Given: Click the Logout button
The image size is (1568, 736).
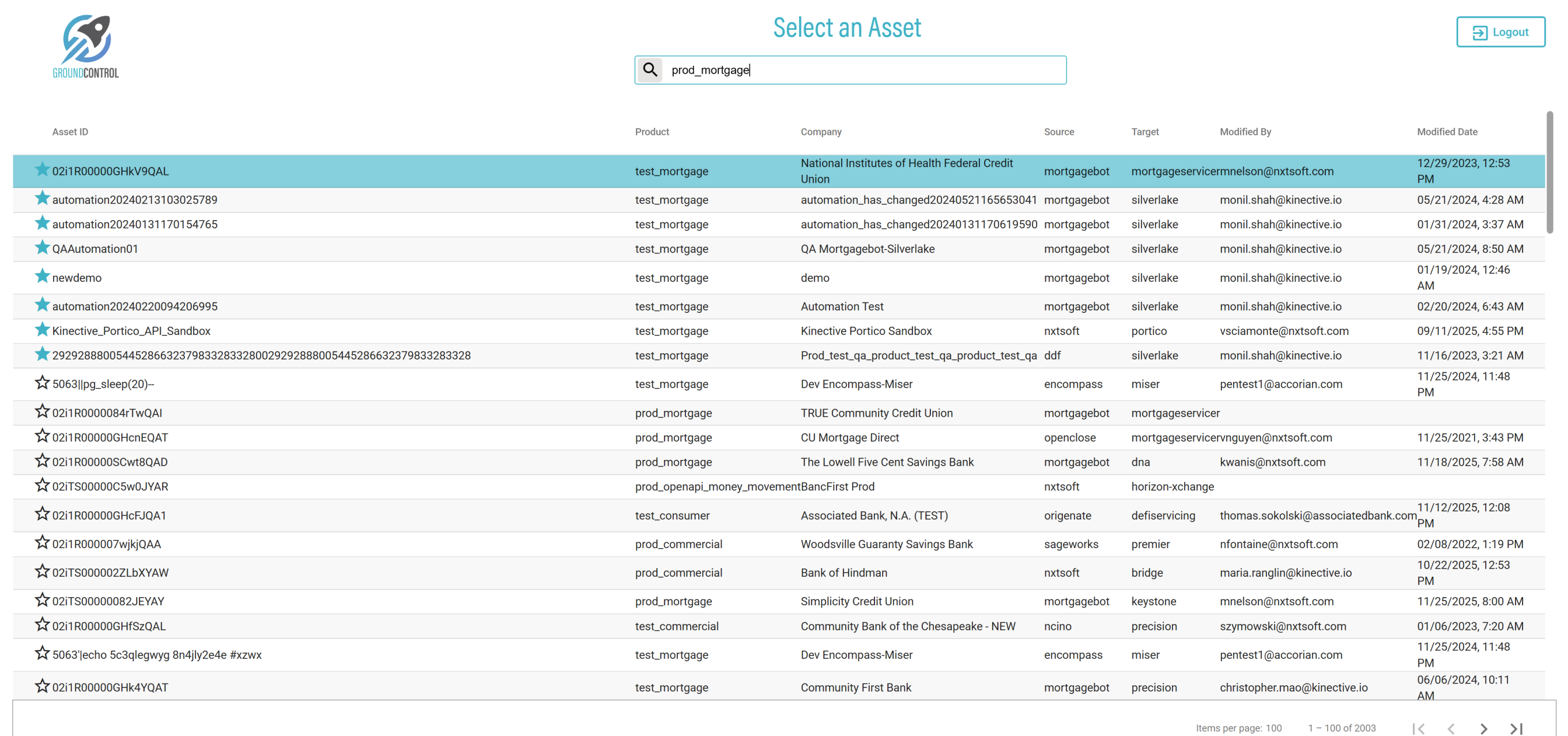Looking at the screenshot, I should click(1500, 32).
